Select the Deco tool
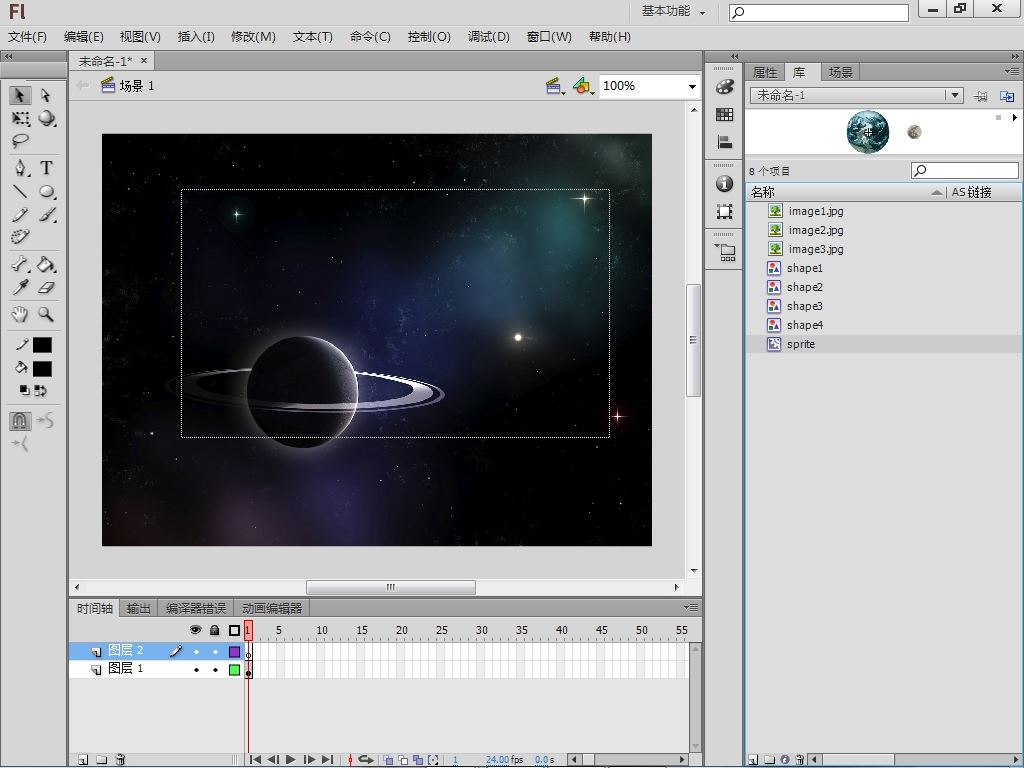 point(20,236)
